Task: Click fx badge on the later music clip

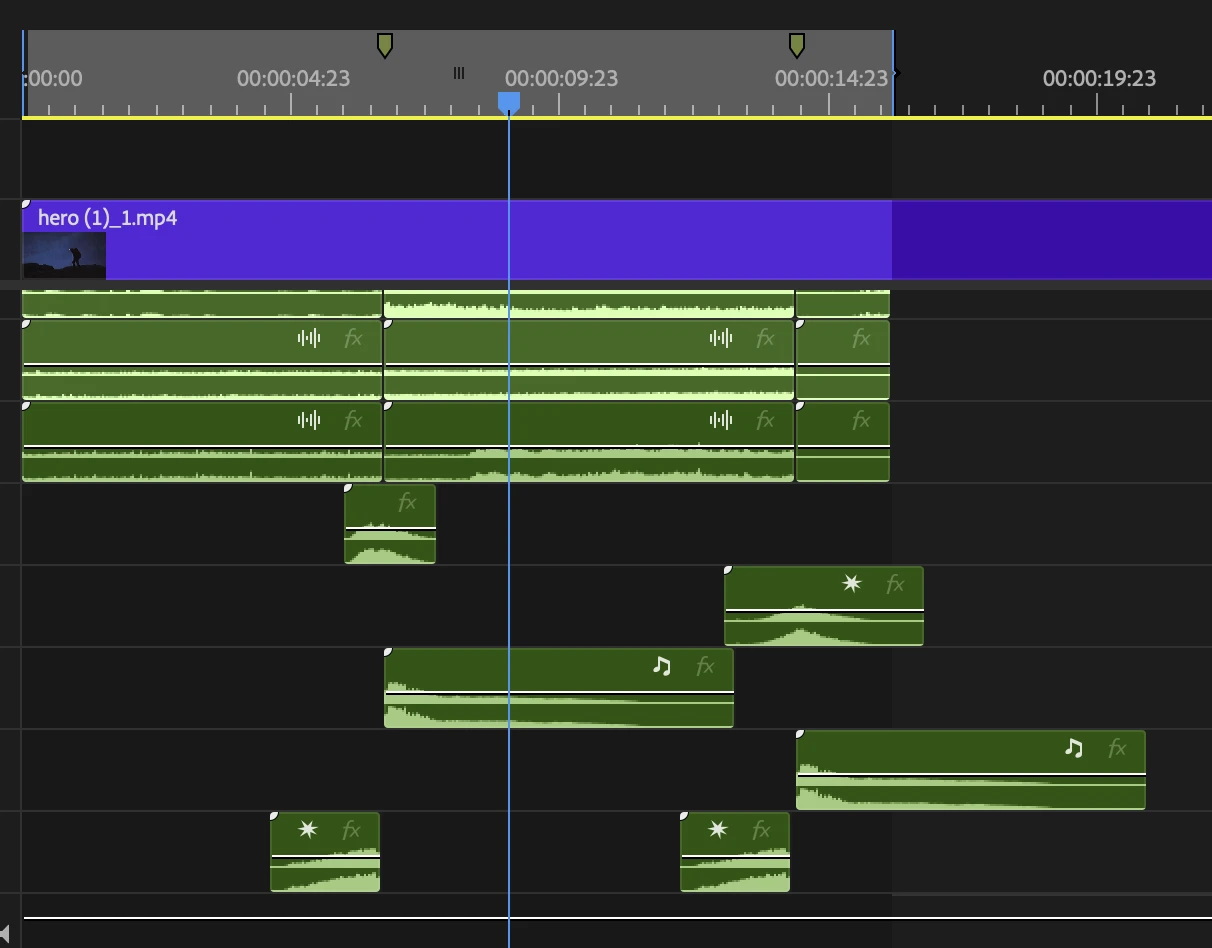Action: [x=1117, y=748]
